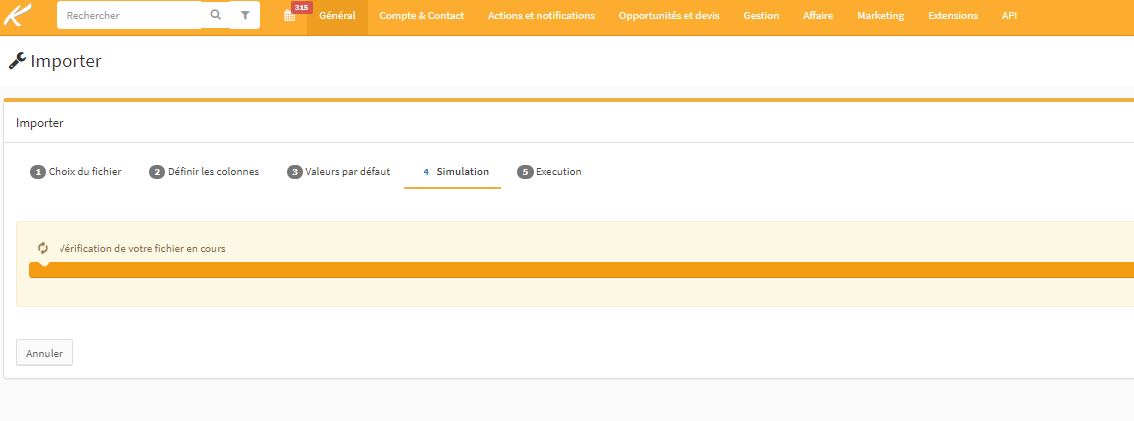Screen dimensions: 1134x421
Task: Open the Gestion menu
Action: (x=762, y=16)
